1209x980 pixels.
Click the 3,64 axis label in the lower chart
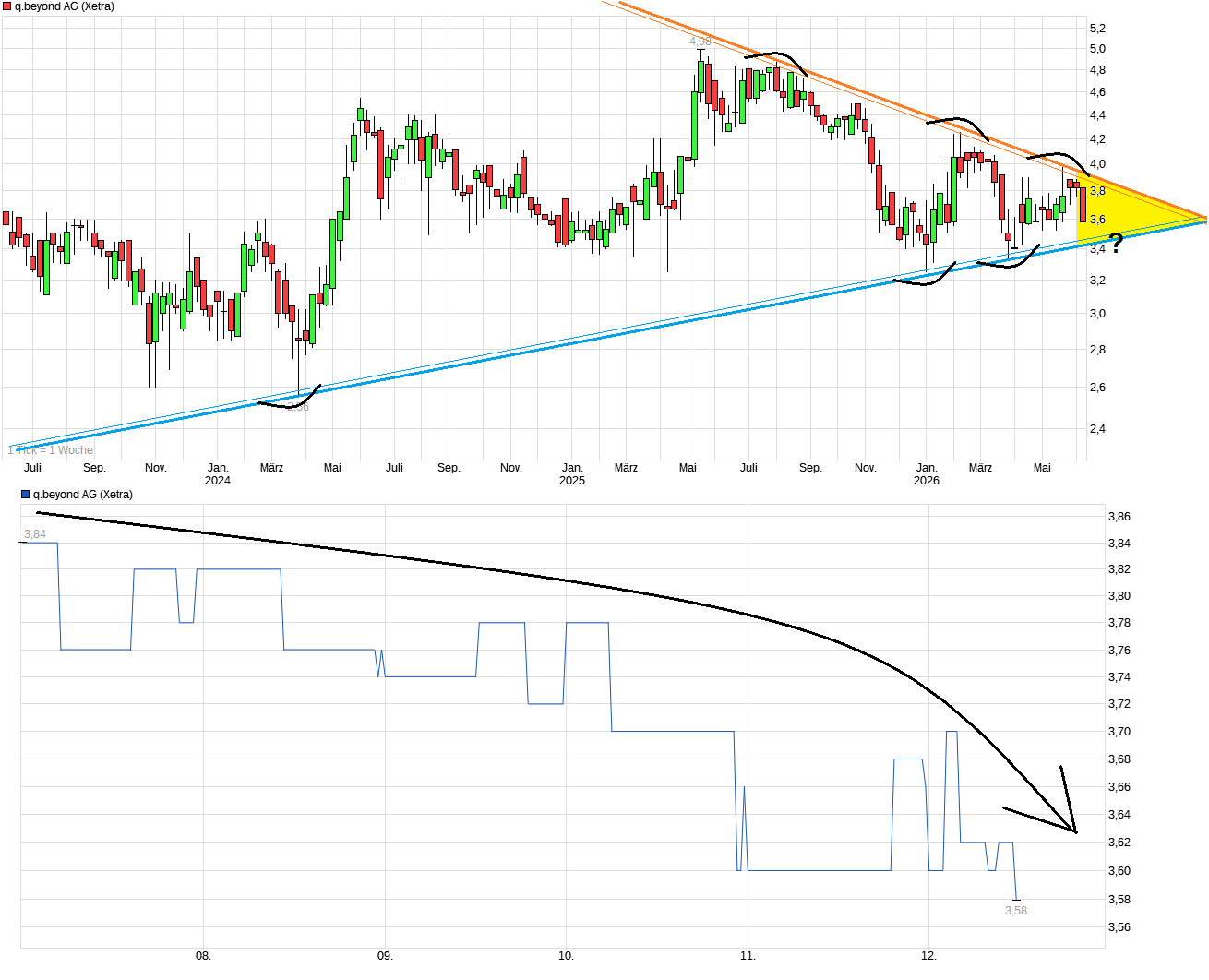[x=1119, y=815]
